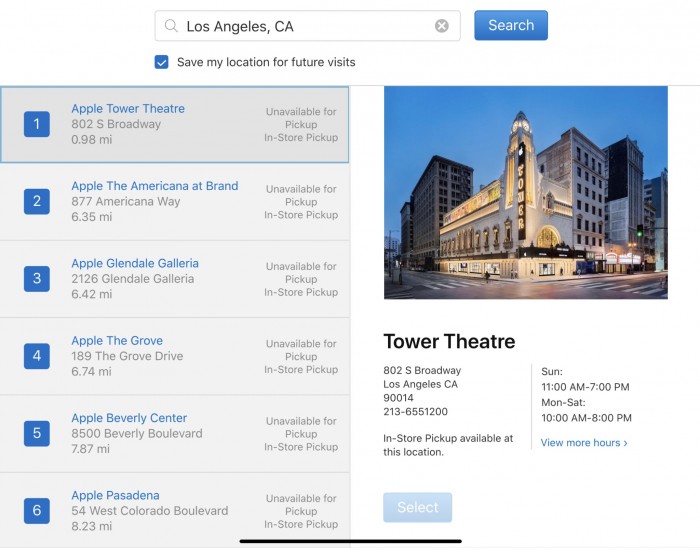Open Apple Tower Theatre store link
Screen dimensions: 700x548
coord(128,109)
